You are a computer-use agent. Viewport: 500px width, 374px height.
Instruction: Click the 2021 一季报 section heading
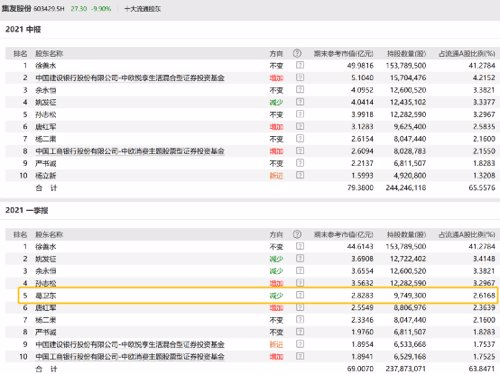pos(27,210)
